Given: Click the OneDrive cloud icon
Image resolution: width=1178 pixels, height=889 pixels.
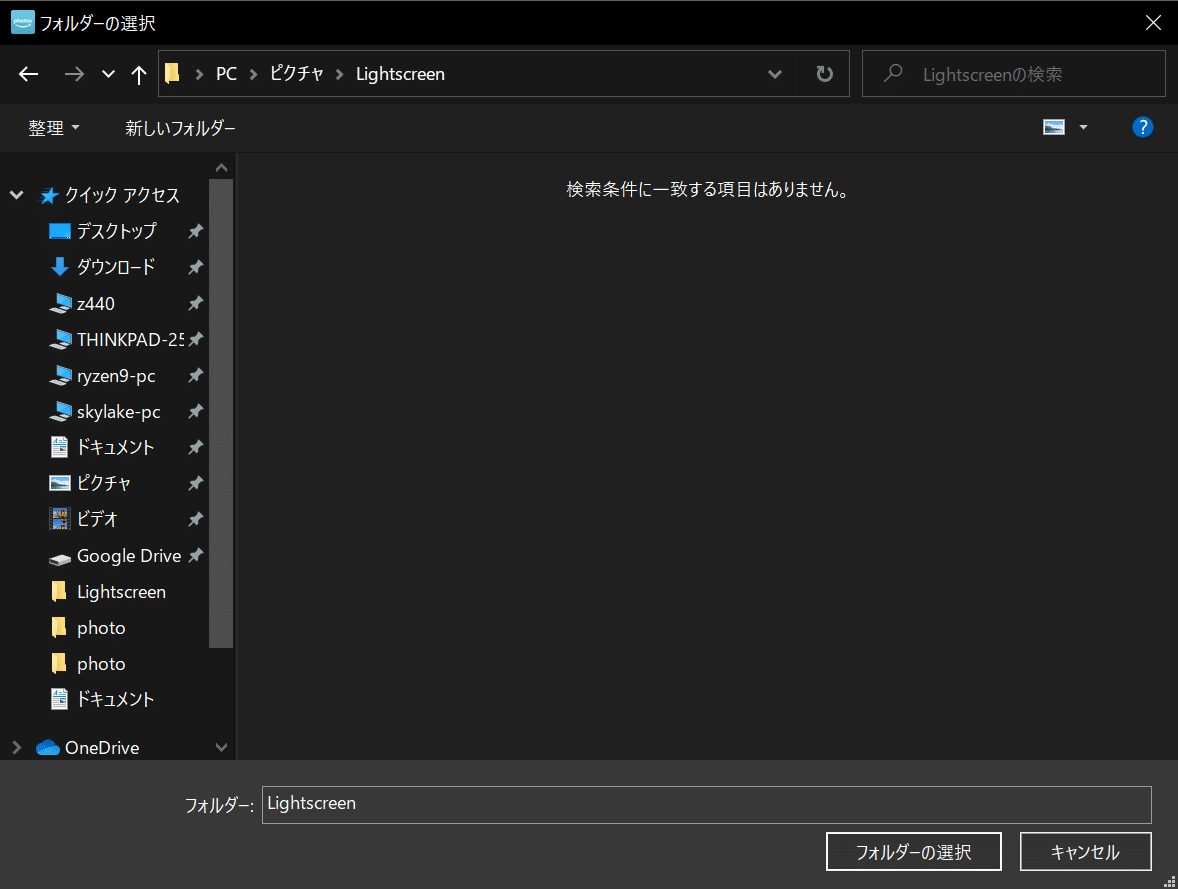Looking at the screenshot, I should [48, 747].
